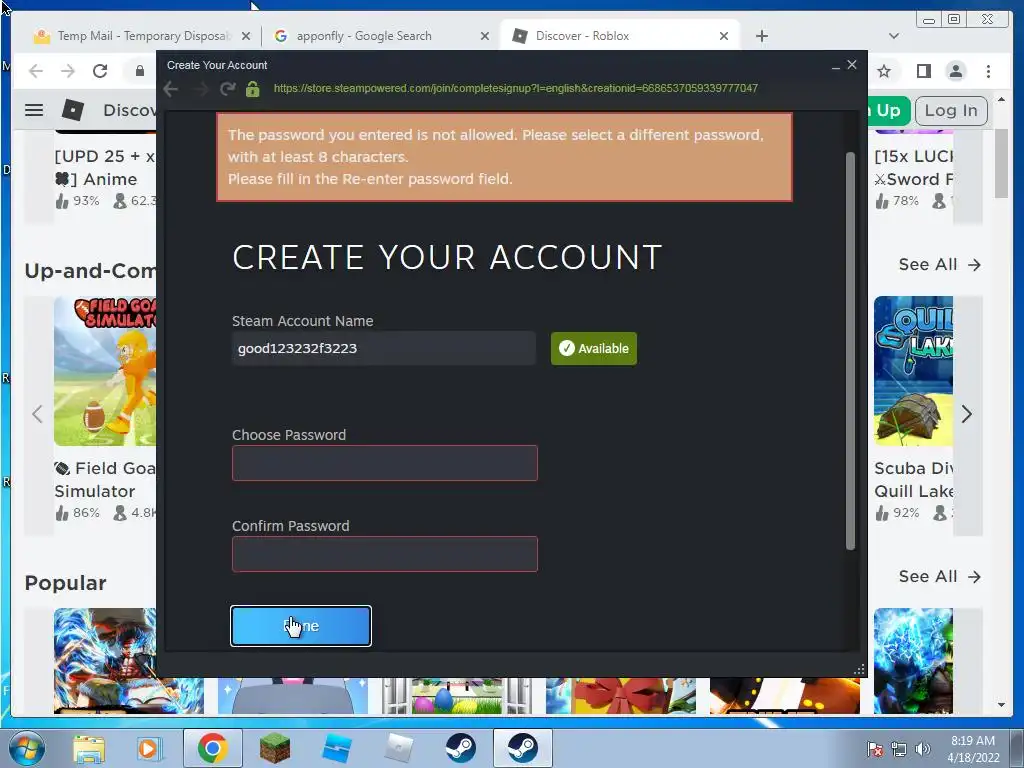The width and height of the screenshot is (1024, 768).
Task: Click the Steam window back arrow
Action: tap(170, 89)
